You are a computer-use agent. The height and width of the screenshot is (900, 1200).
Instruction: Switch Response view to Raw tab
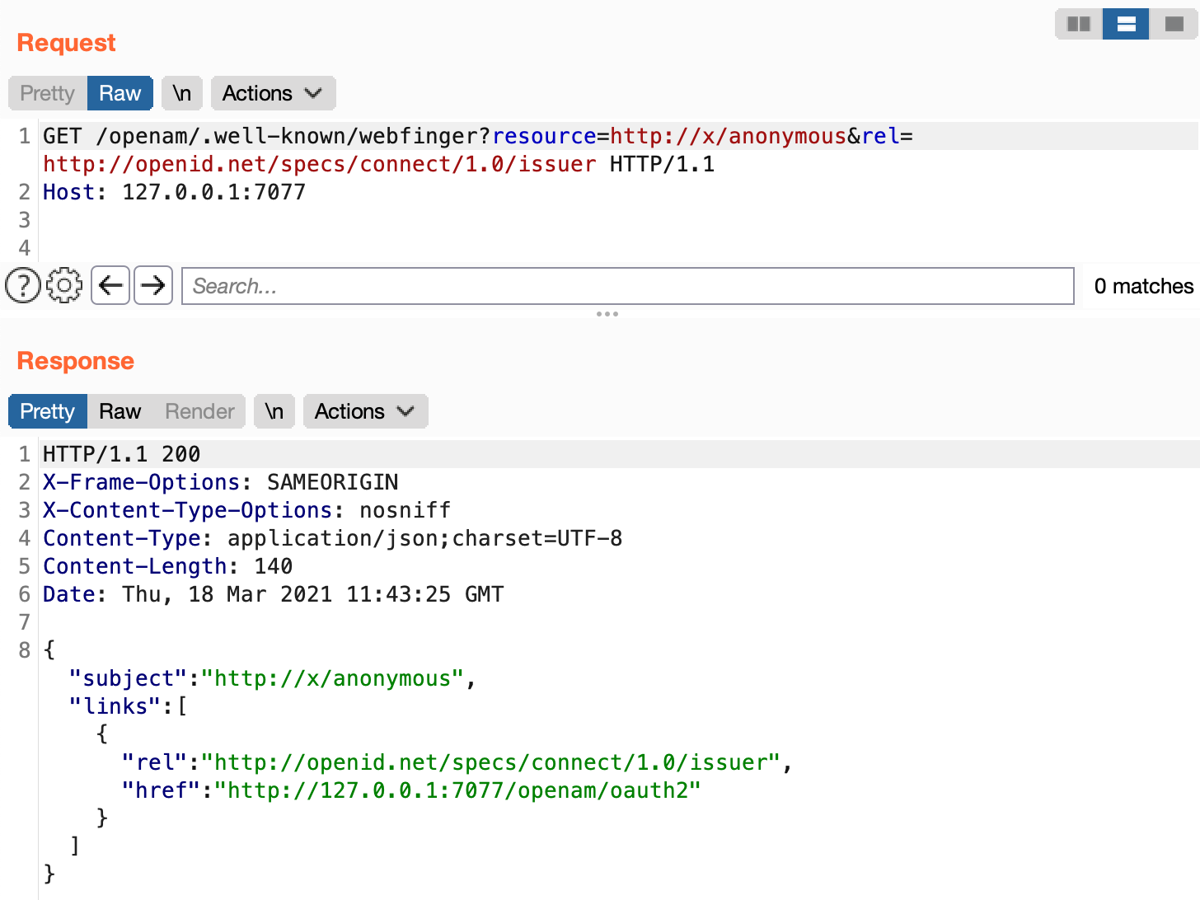(x=120, y=411)
